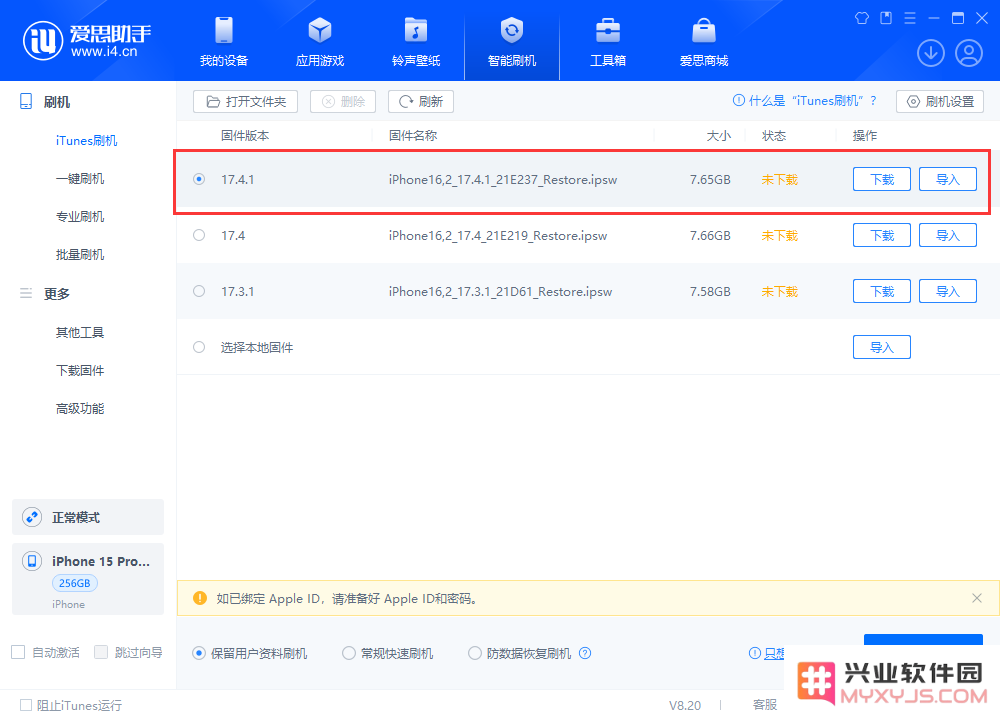Viewport: 1000px width, 720px height.
Task: Click the skin shirt icon in title bar
Action: click(x=862, y=18)
